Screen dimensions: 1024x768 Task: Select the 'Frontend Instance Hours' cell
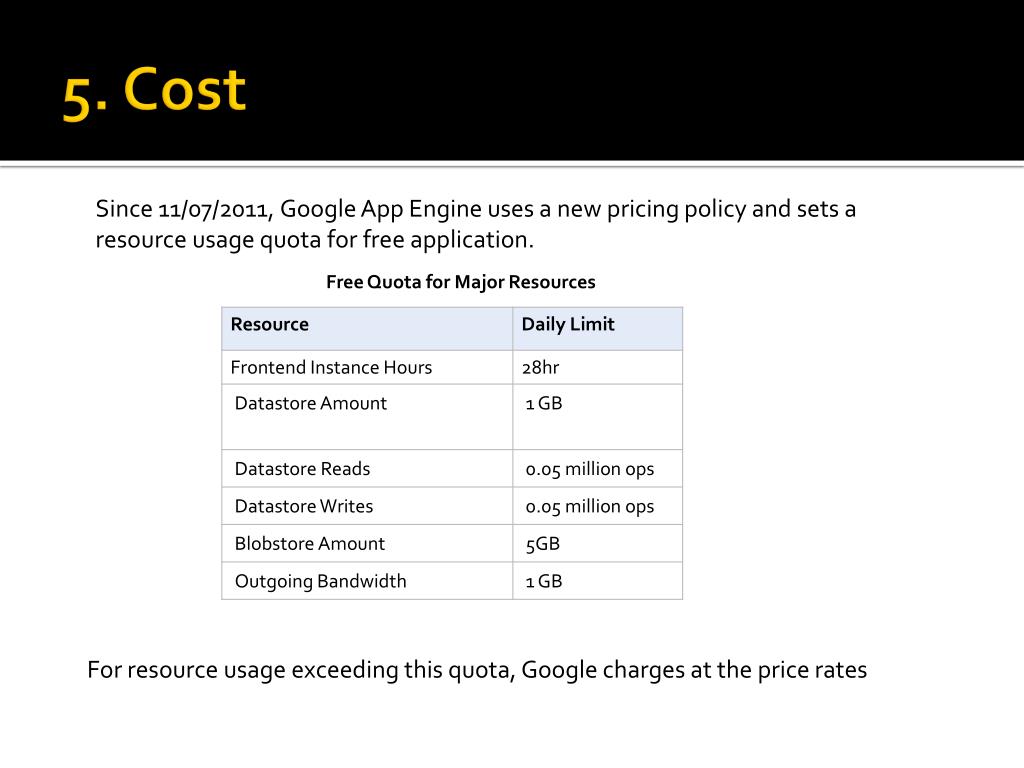tap(367, 367)
